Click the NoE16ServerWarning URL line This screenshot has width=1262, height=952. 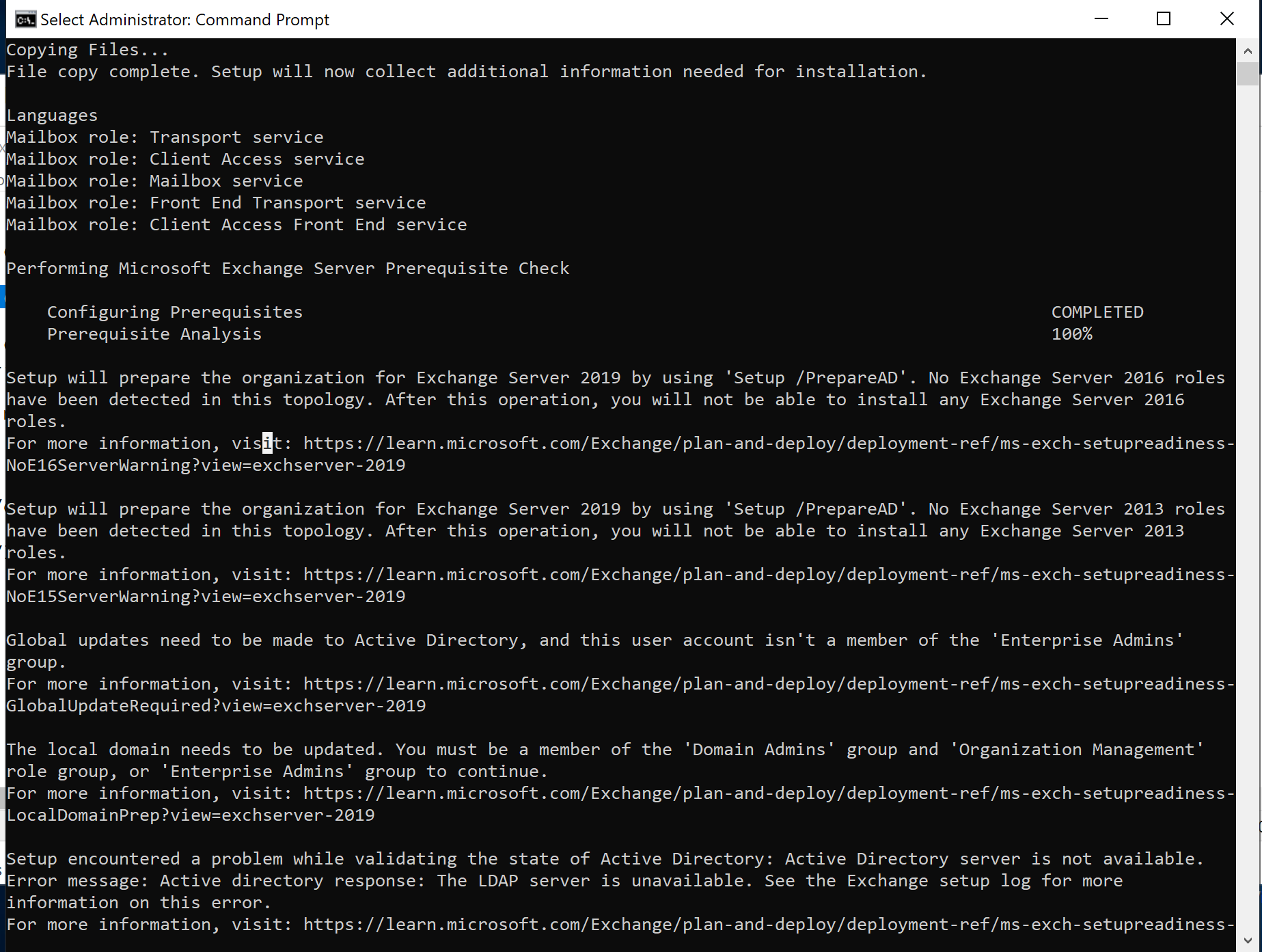206,465
